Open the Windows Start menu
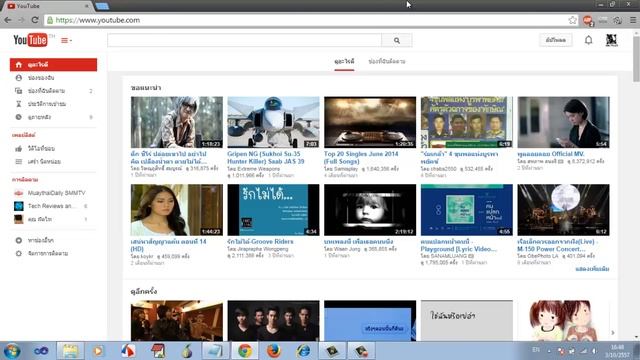The height and width of the screenshot is (360, 640). pos(11,351)
